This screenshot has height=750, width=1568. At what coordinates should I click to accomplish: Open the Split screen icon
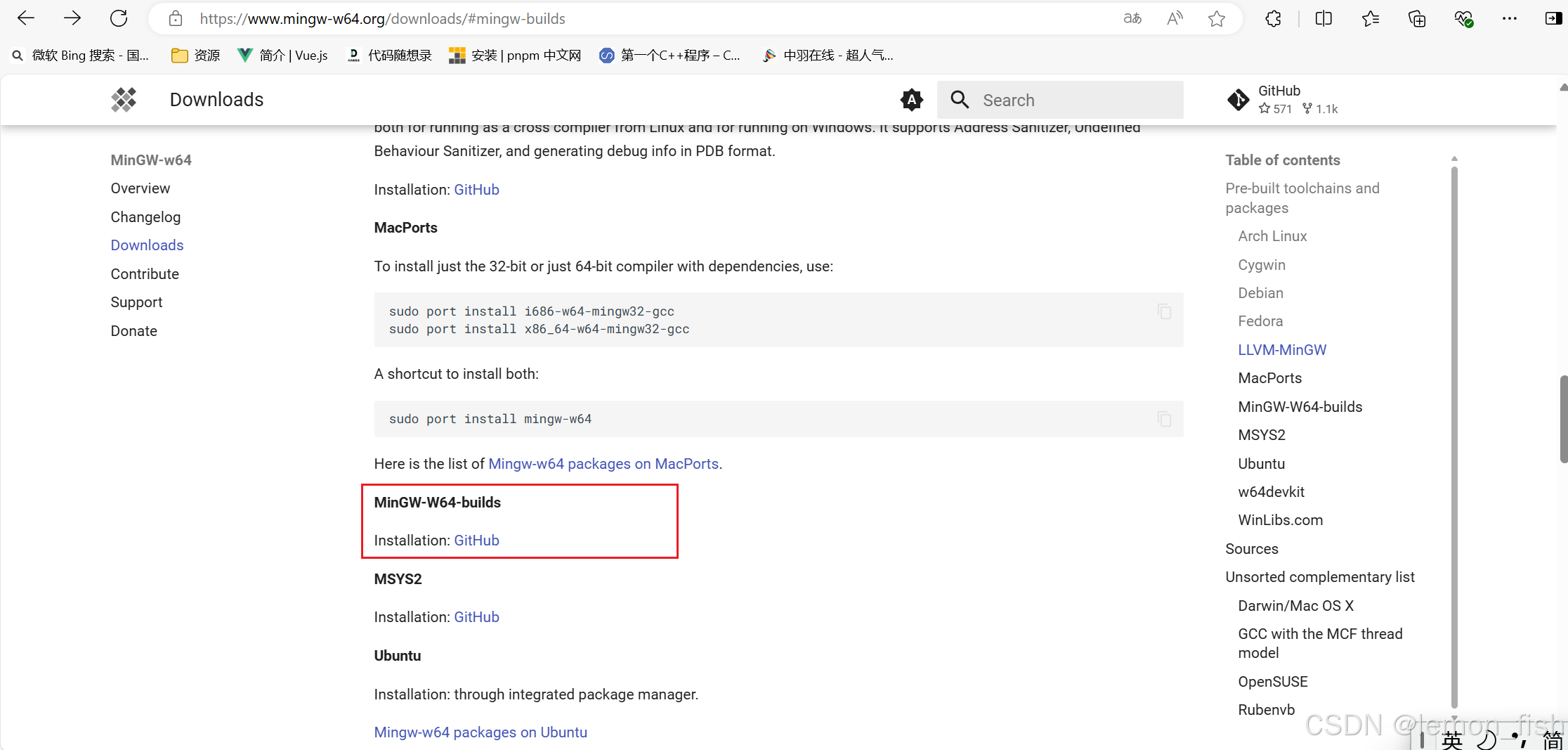coord(1324,19)
